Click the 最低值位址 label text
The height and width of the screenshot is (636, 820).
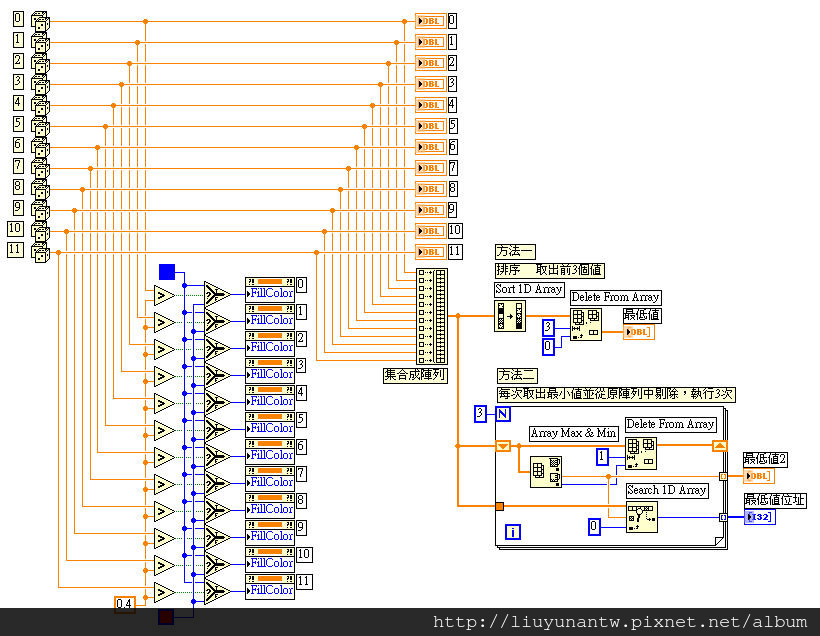pyautogui.click(x=775, y=500)
